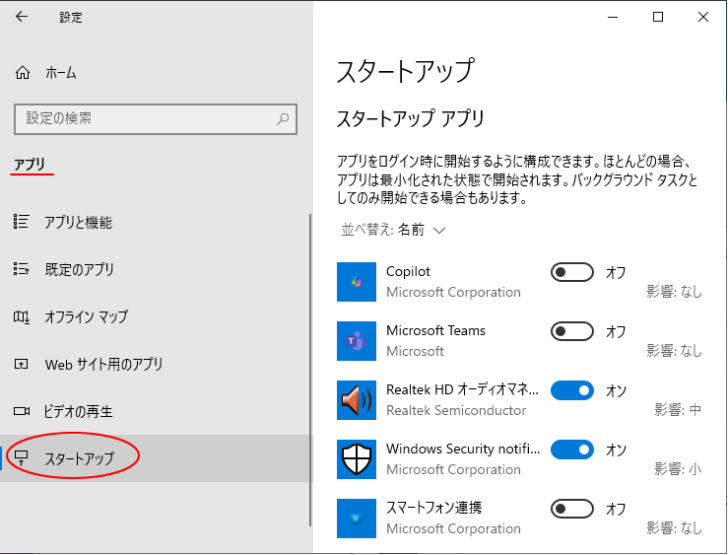Maximize the settings window
The image size is (728, 555).
pos(657,17)
